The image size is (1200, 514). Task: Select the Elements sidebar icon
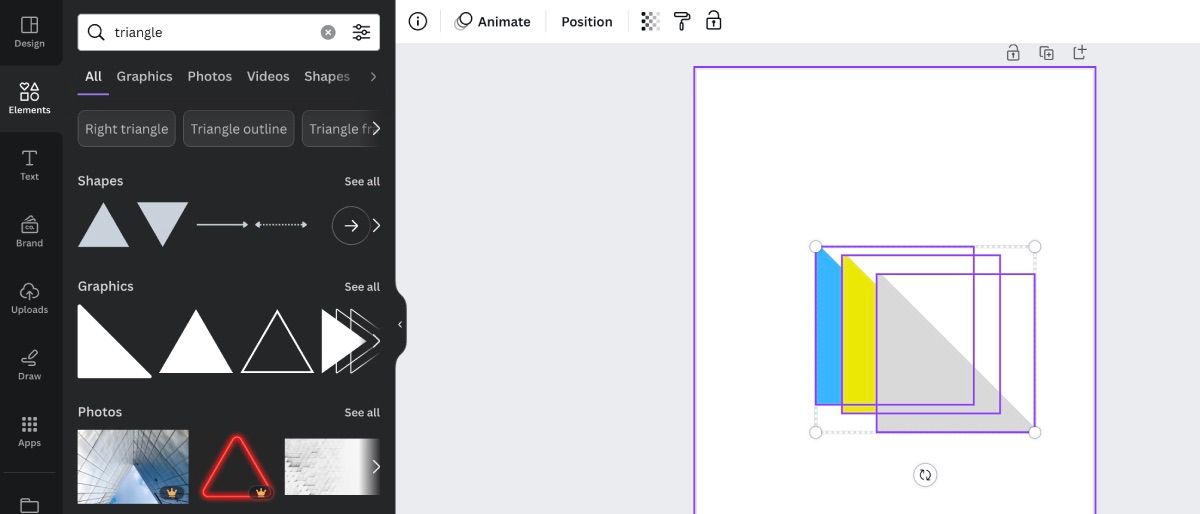[29, 98]
